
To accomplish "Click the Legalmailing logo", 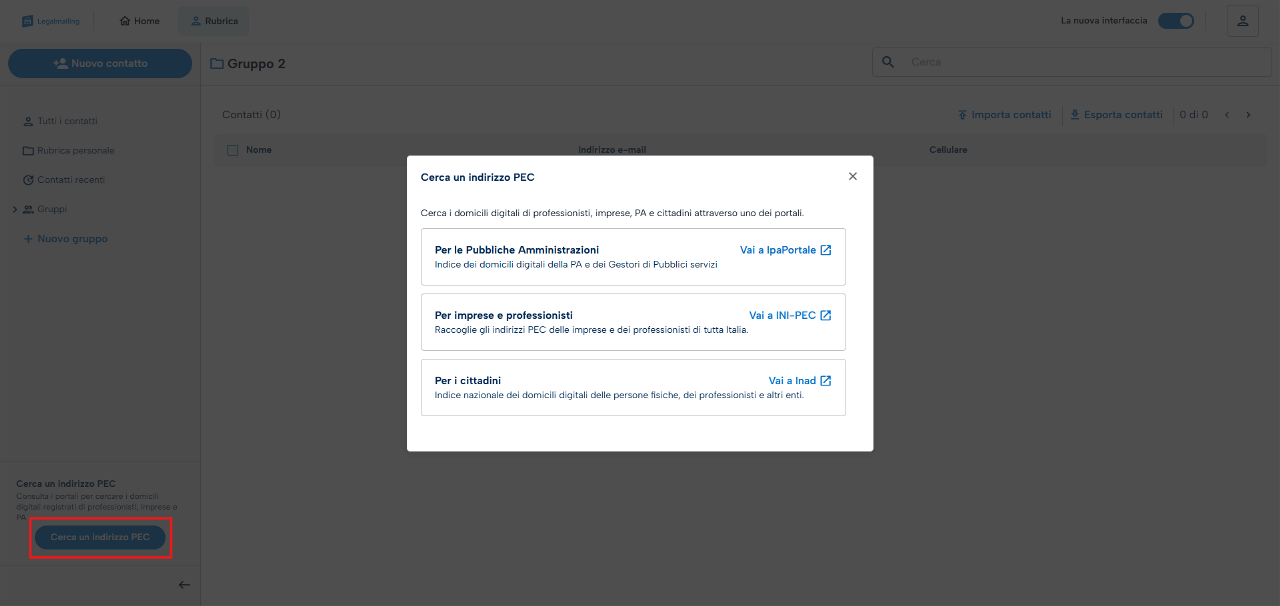I will click(x=51, y=21).
